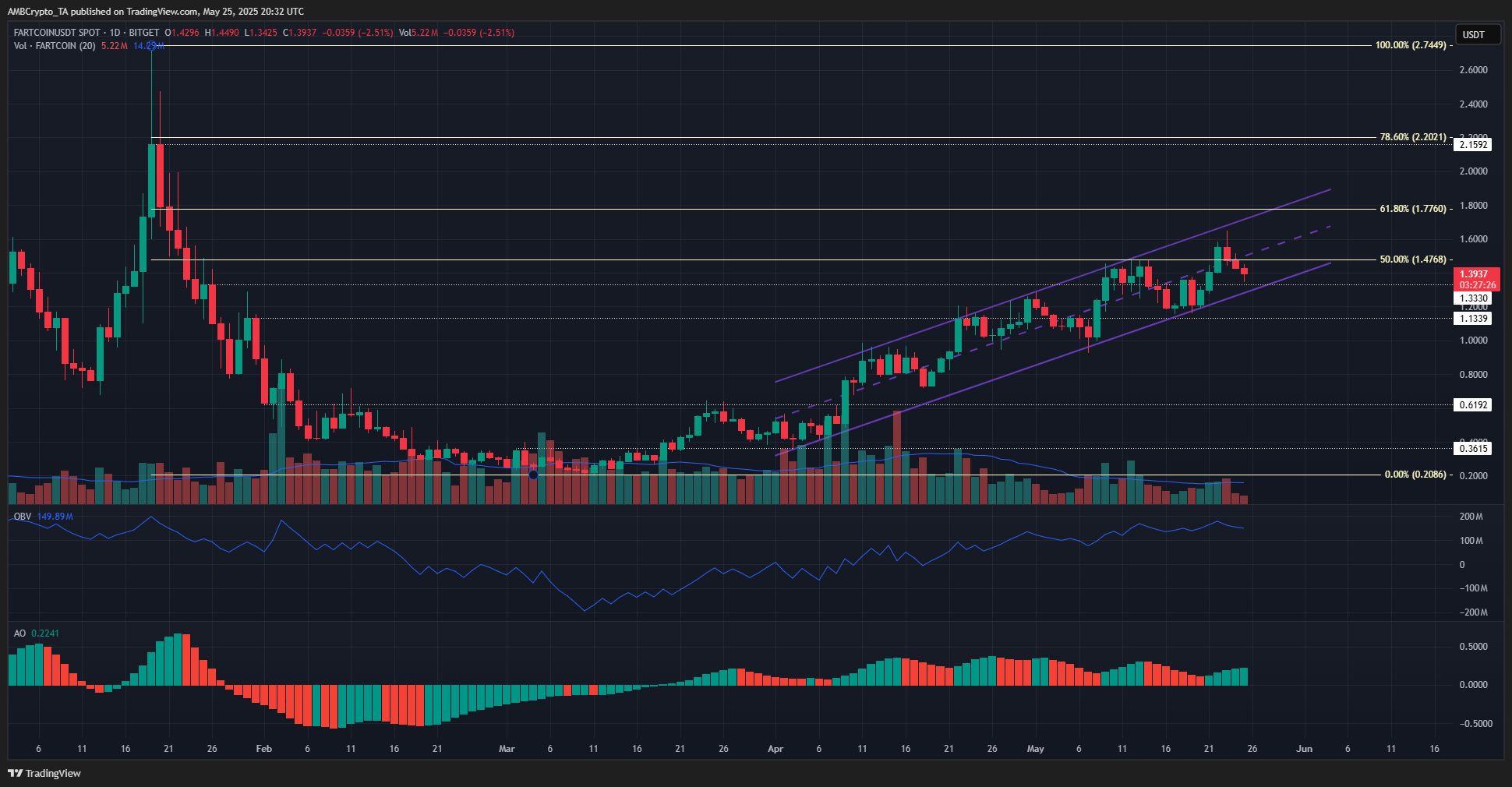Viewport: 1512px width, 787px height.
Task: Click the TradingView logo icon
Action: point(15,773)
